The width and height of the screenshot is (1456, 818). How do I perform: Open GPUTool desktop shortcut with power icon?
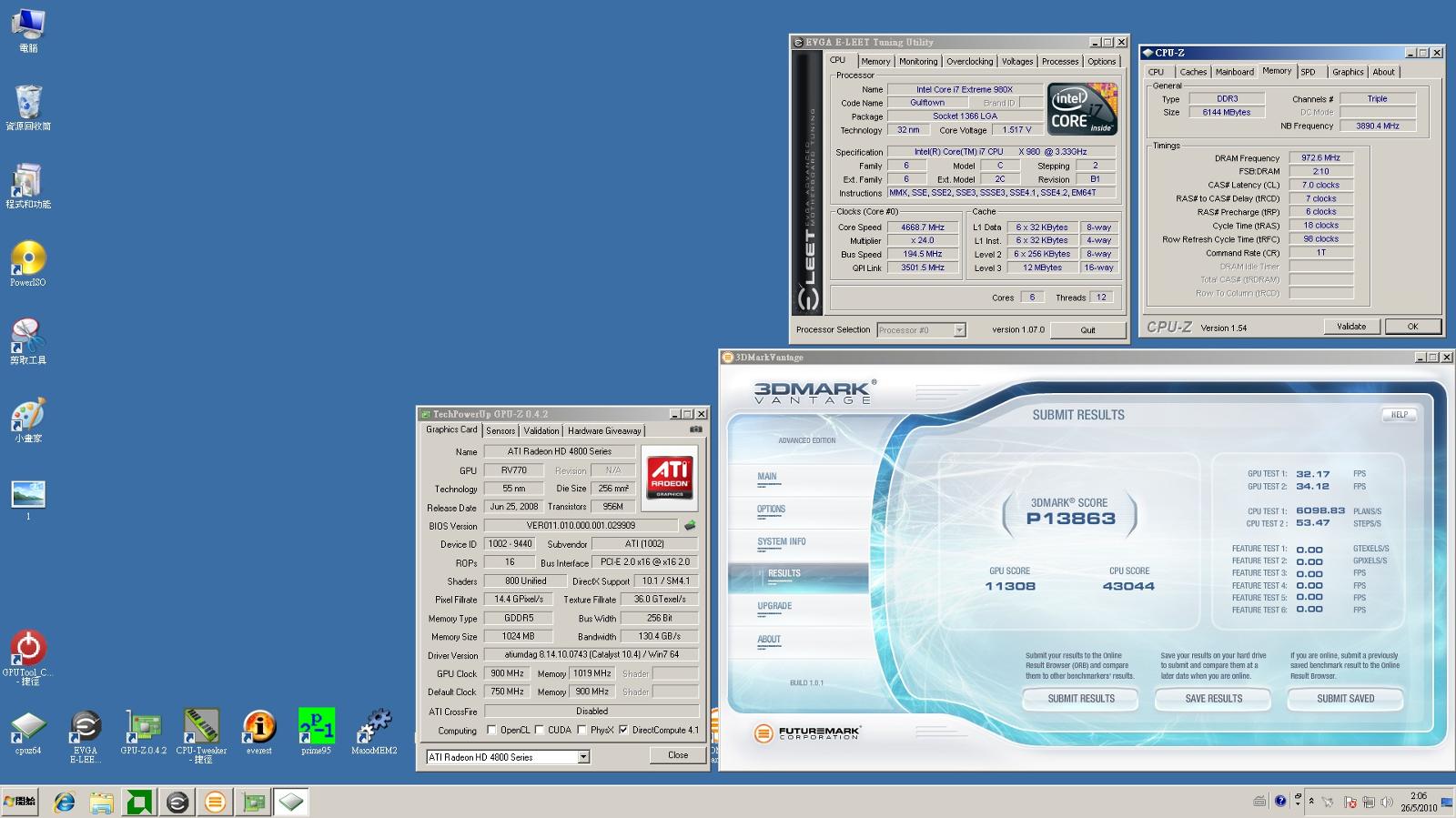(x=28, y=657)
